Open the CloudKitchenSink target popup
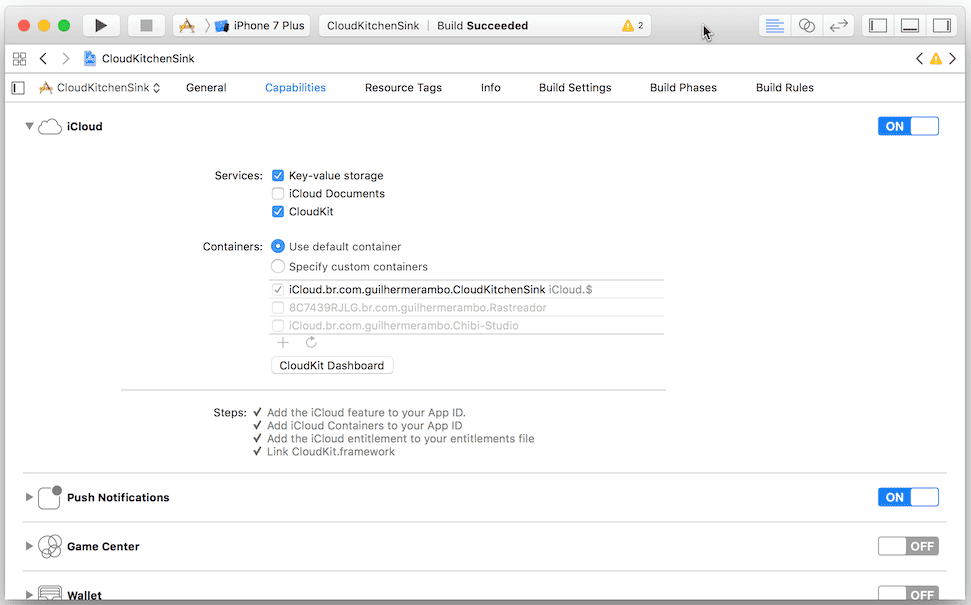This screenshot has height=605, width=971. [x=99, y=88]
